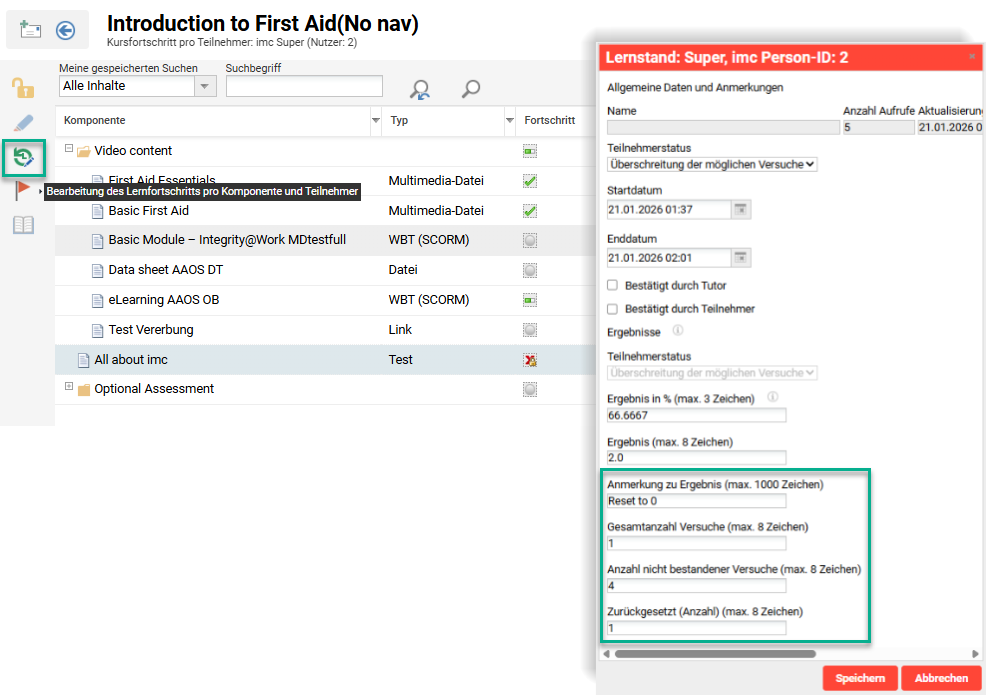Click the Speichern button
986x695 pixels.
859,678
